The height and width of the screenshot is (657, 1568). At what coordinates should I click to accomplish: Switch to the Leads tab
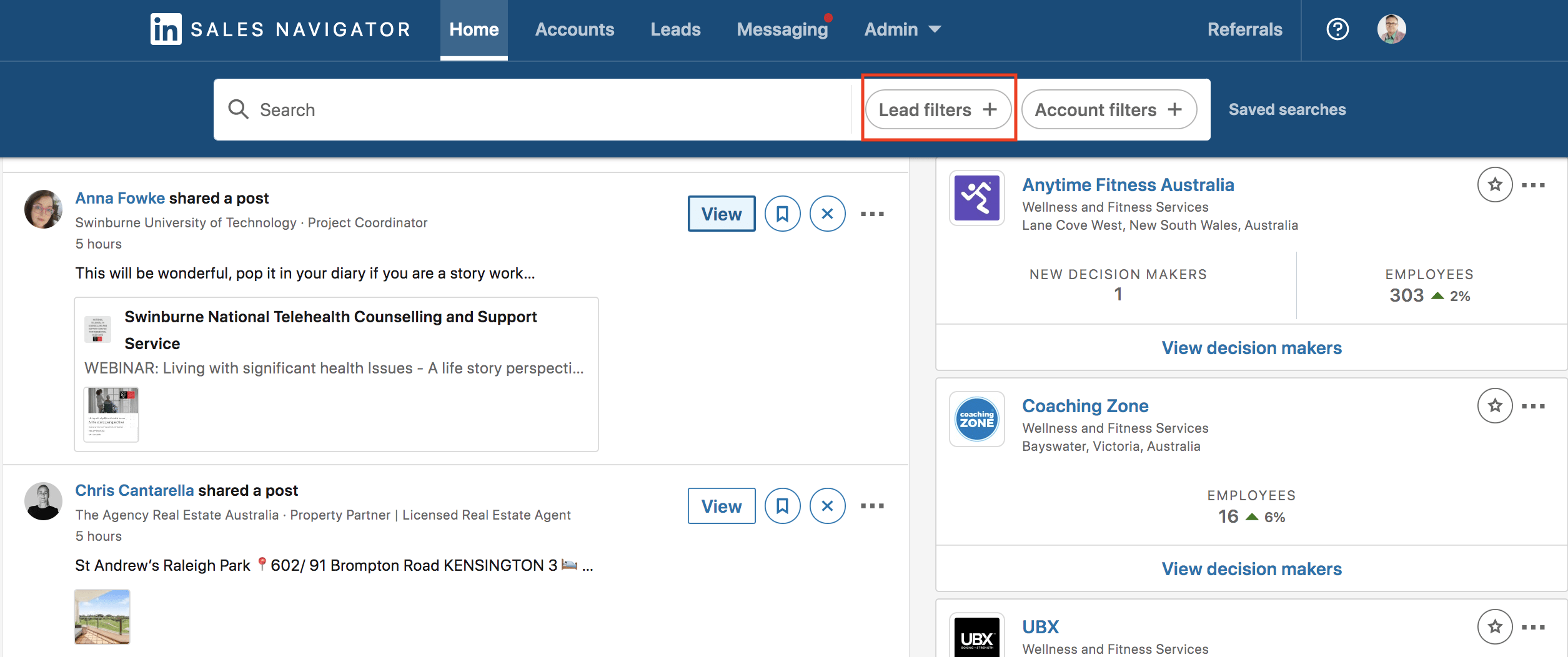pyautogui.click(x=675, y=29)
